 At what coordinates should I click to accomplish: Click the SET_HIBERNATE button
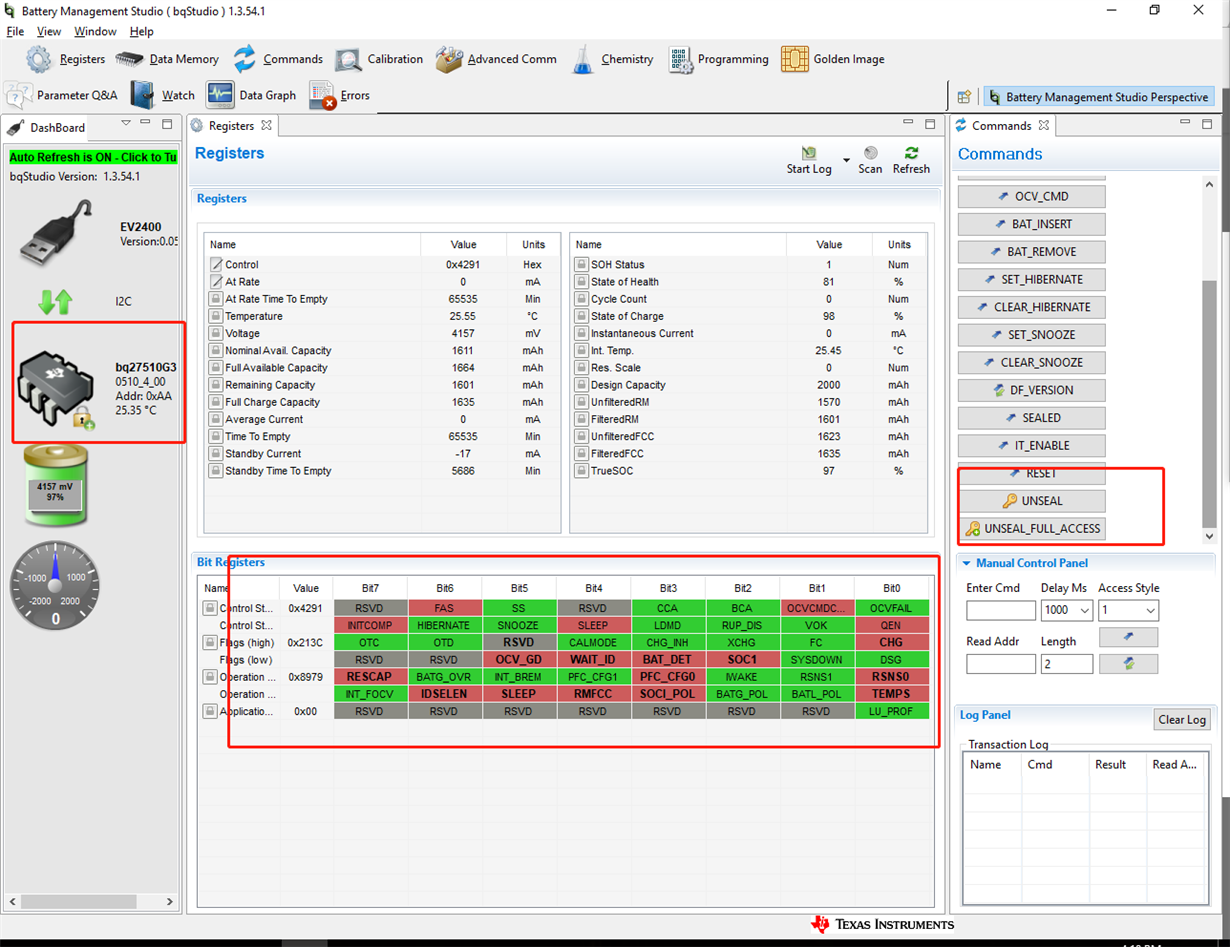pos(1032,279)
